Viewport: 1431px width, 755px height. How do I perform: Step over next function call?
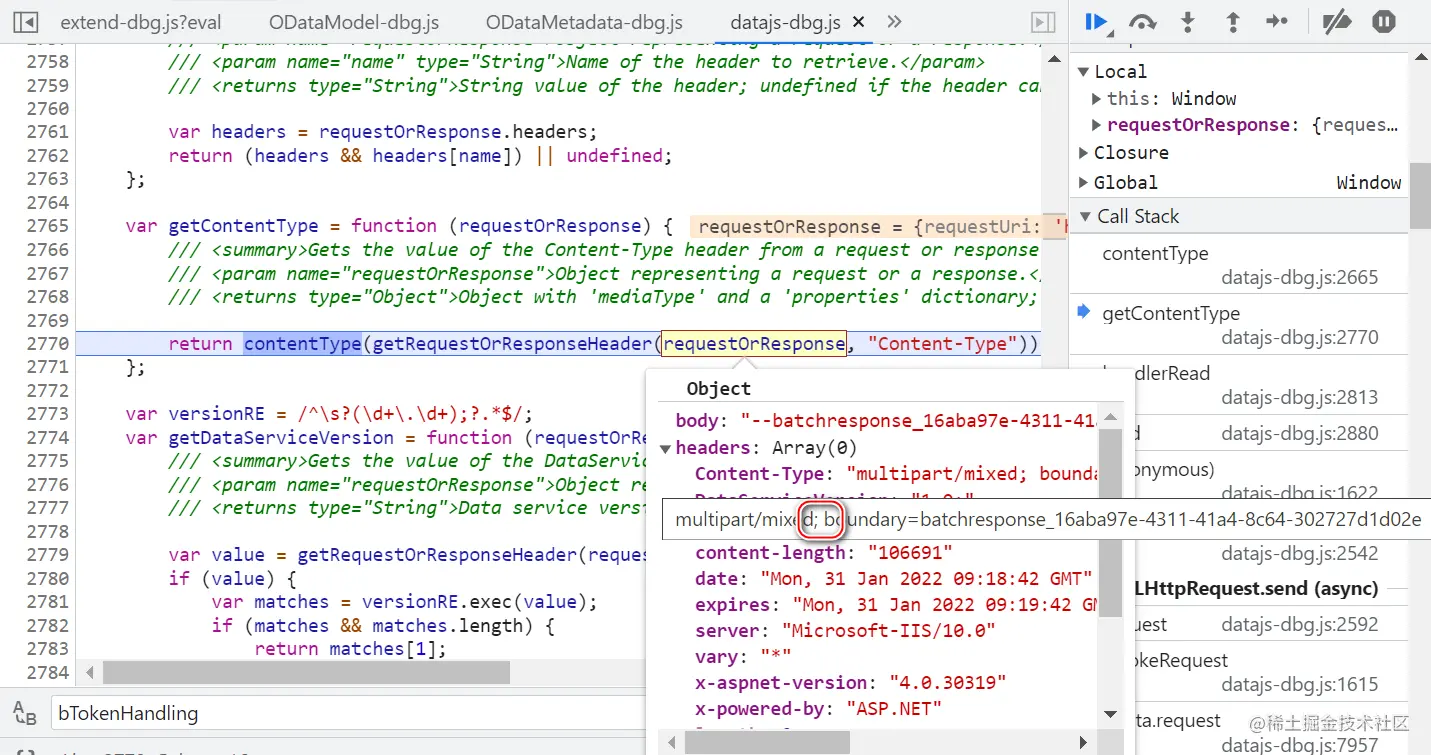tap(1142, 21)
